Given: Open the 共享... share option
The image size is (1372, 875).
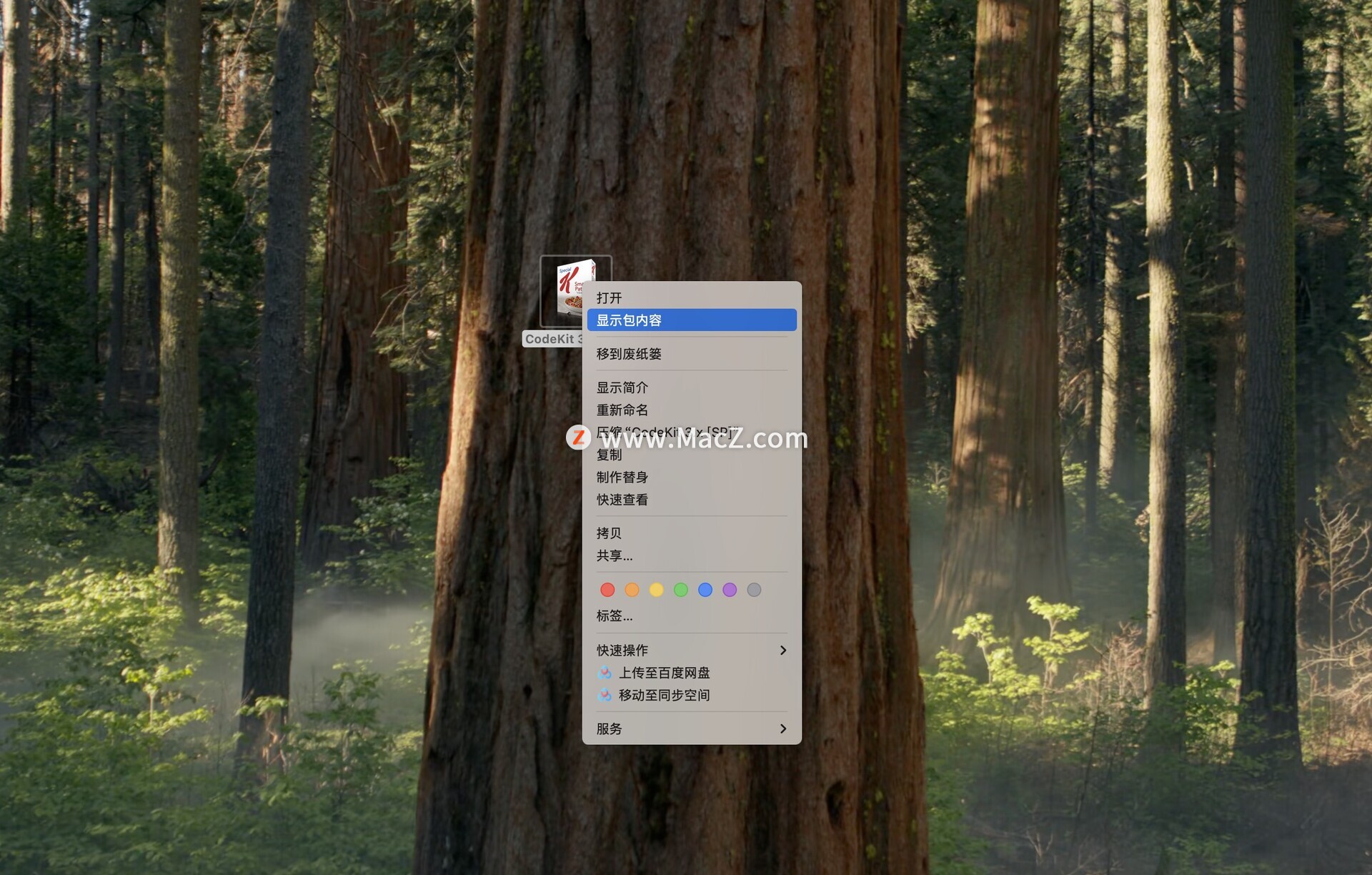Looking at the screenshot, I should (x=615, y=555).
